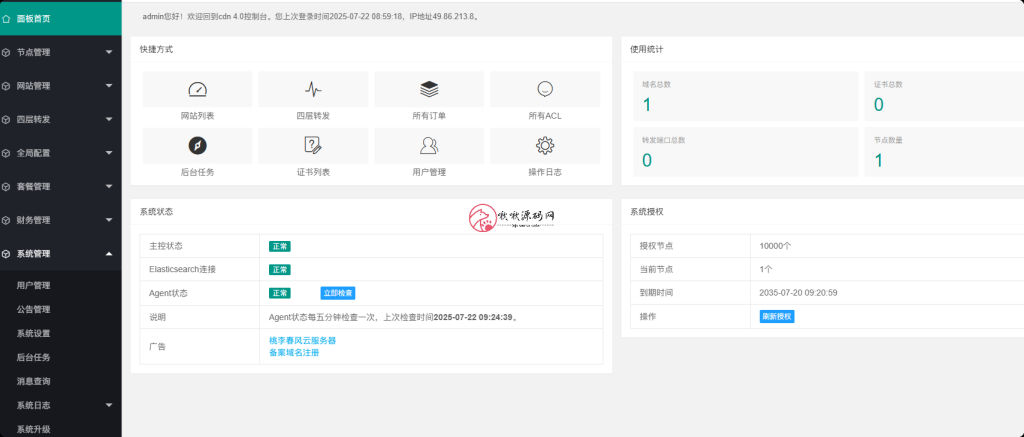Click the 10000个 authorized nodes value
The height and width of the screenshot is (437, 1024).
[776, 246]
